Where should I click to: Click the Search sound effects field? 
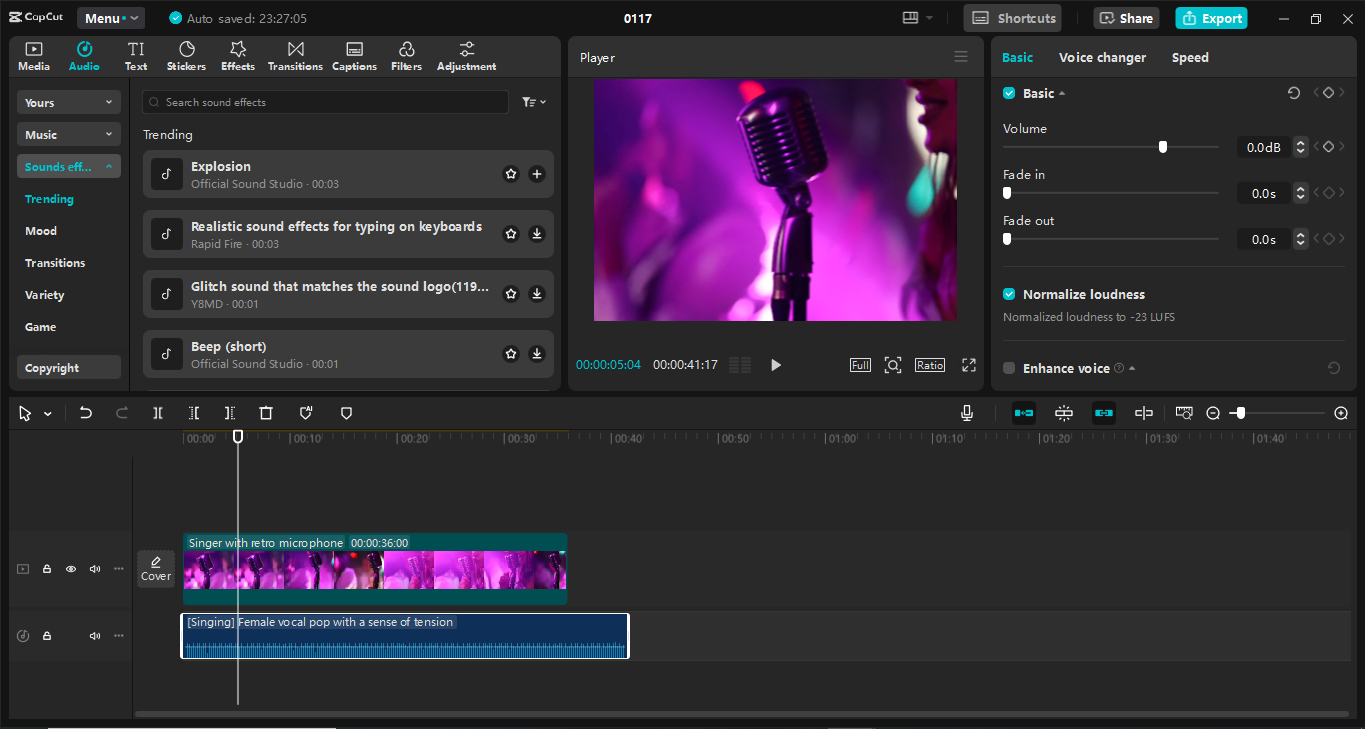click(x=325, y=102)
